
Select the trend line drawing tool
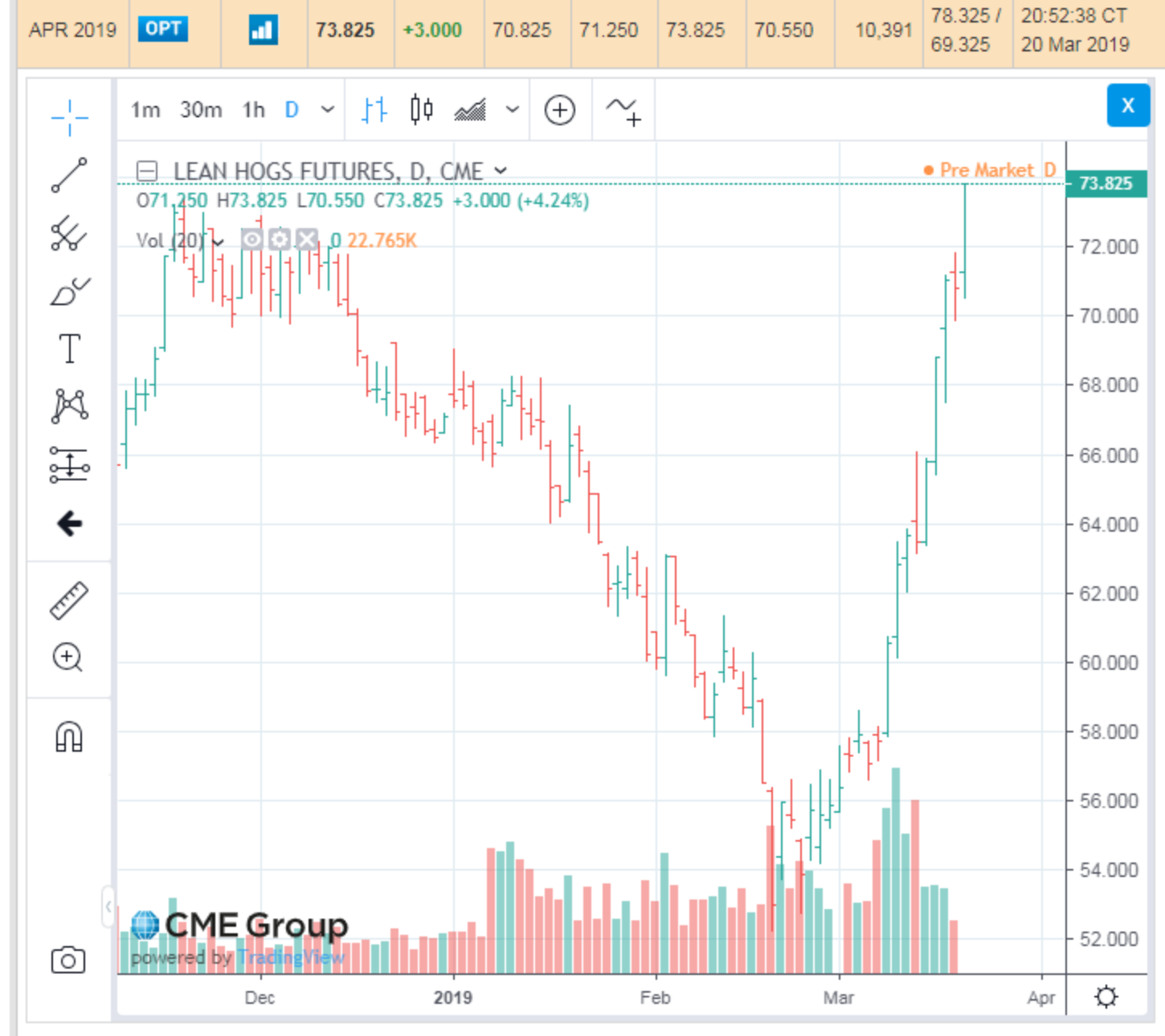pyautogui.click(x=69, y=175)
